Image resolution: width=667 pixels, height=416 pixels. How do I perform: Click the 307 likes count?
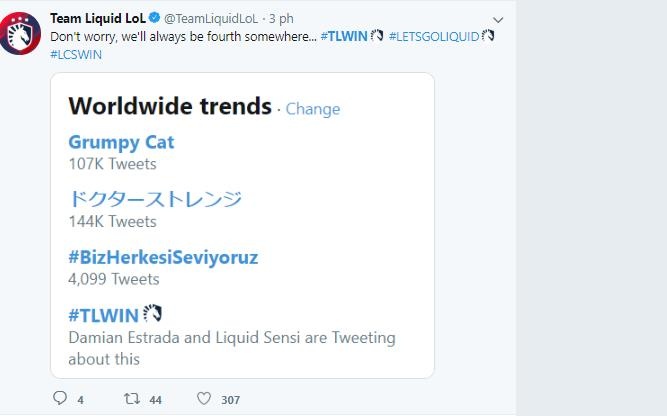231,400
